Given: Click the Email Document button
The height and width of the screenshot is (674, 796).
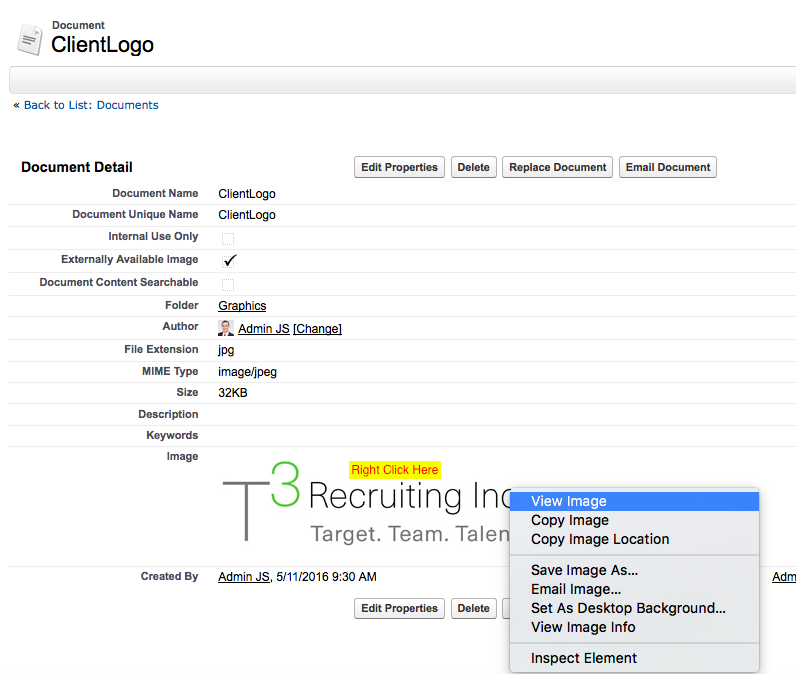Looking at the screenshot, I should pyautogui.click(x=668, y=167).
